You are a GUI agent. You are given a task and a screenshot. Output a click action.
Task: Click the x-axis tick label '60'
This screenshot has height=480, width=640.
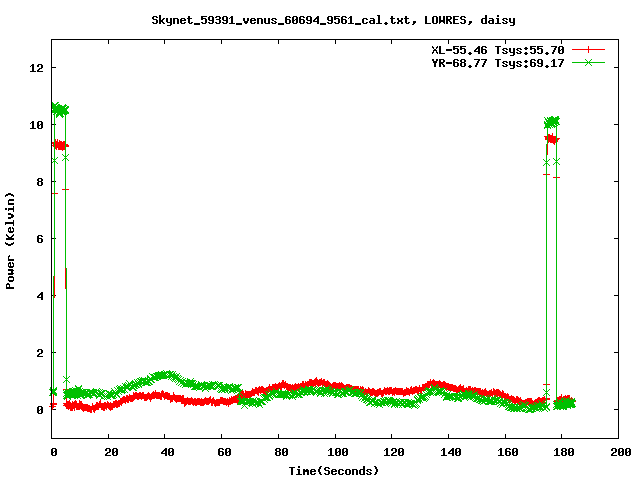224,452
